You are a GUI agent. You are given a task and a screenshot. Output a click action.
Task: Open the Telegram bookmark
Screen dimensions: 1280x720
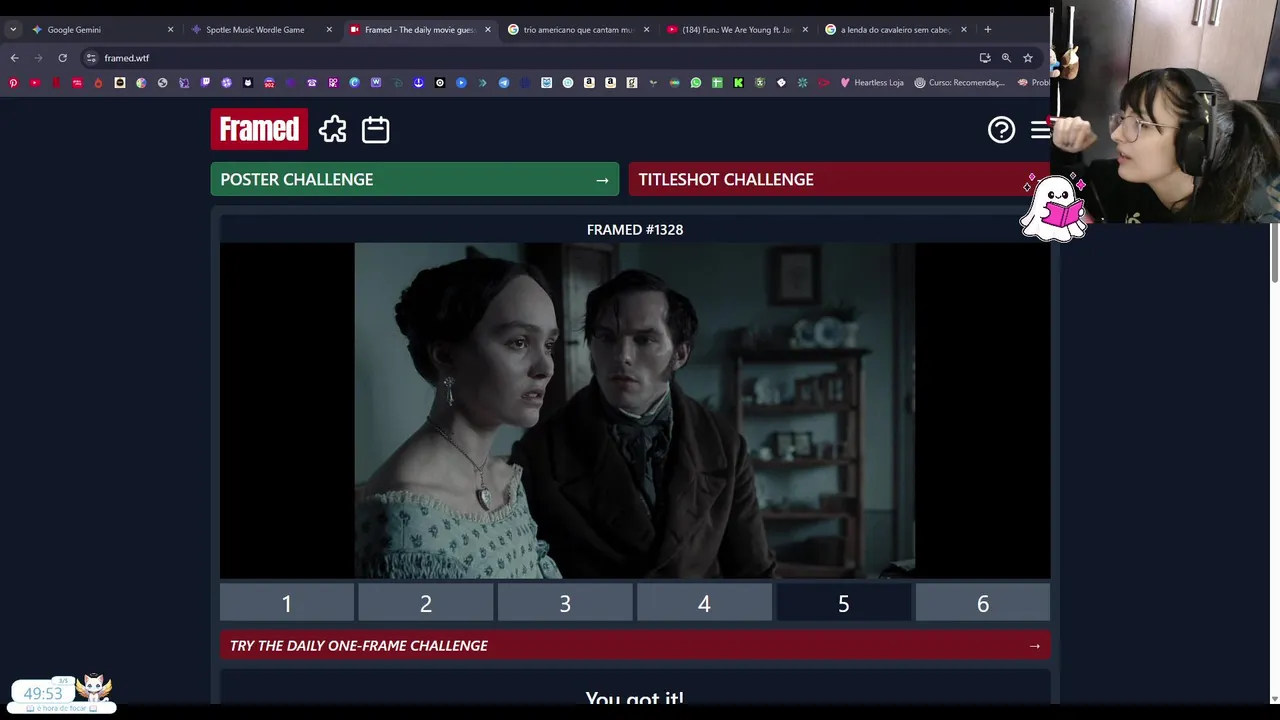click(504, 83)
